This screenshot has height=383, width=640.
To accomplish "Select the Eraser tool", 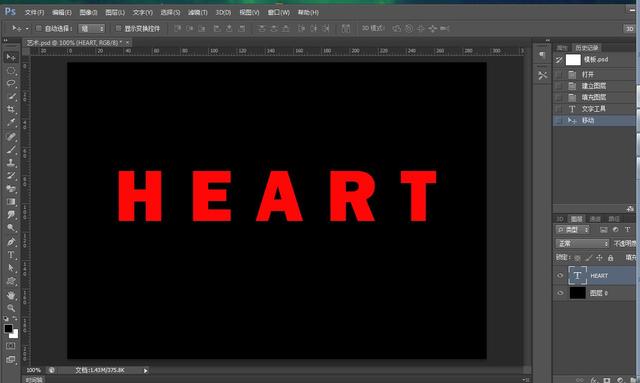I will 11,189.
